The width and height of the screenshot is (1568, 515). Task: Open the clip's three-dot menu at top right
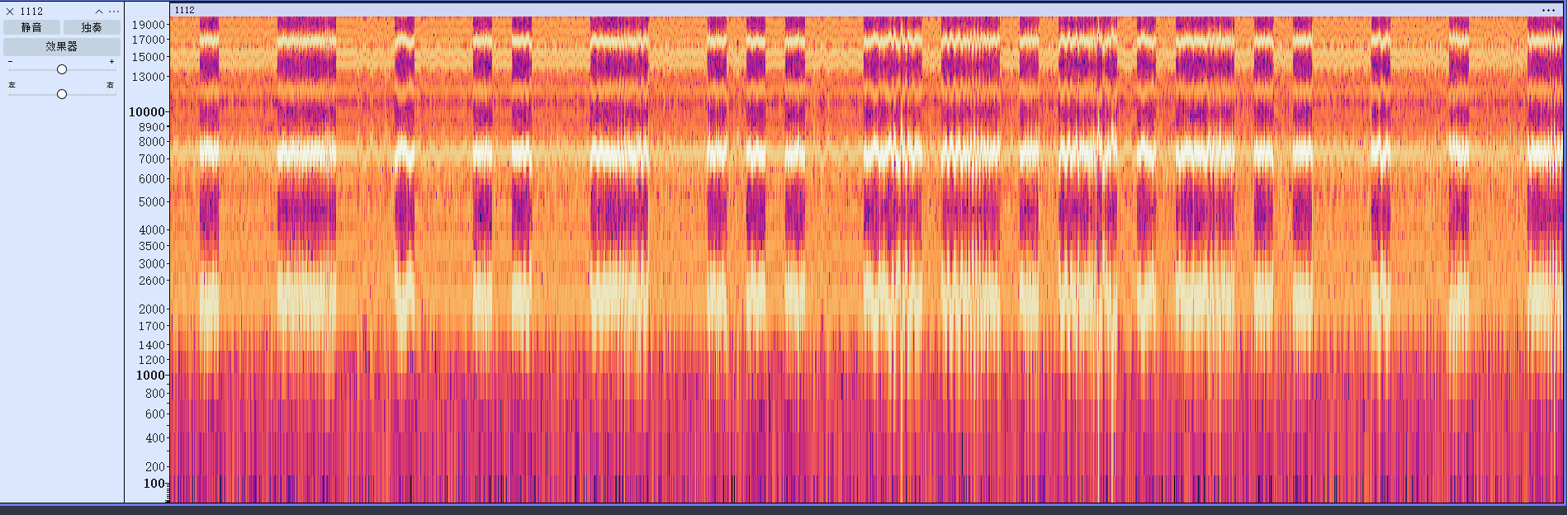coord(1548,10)
